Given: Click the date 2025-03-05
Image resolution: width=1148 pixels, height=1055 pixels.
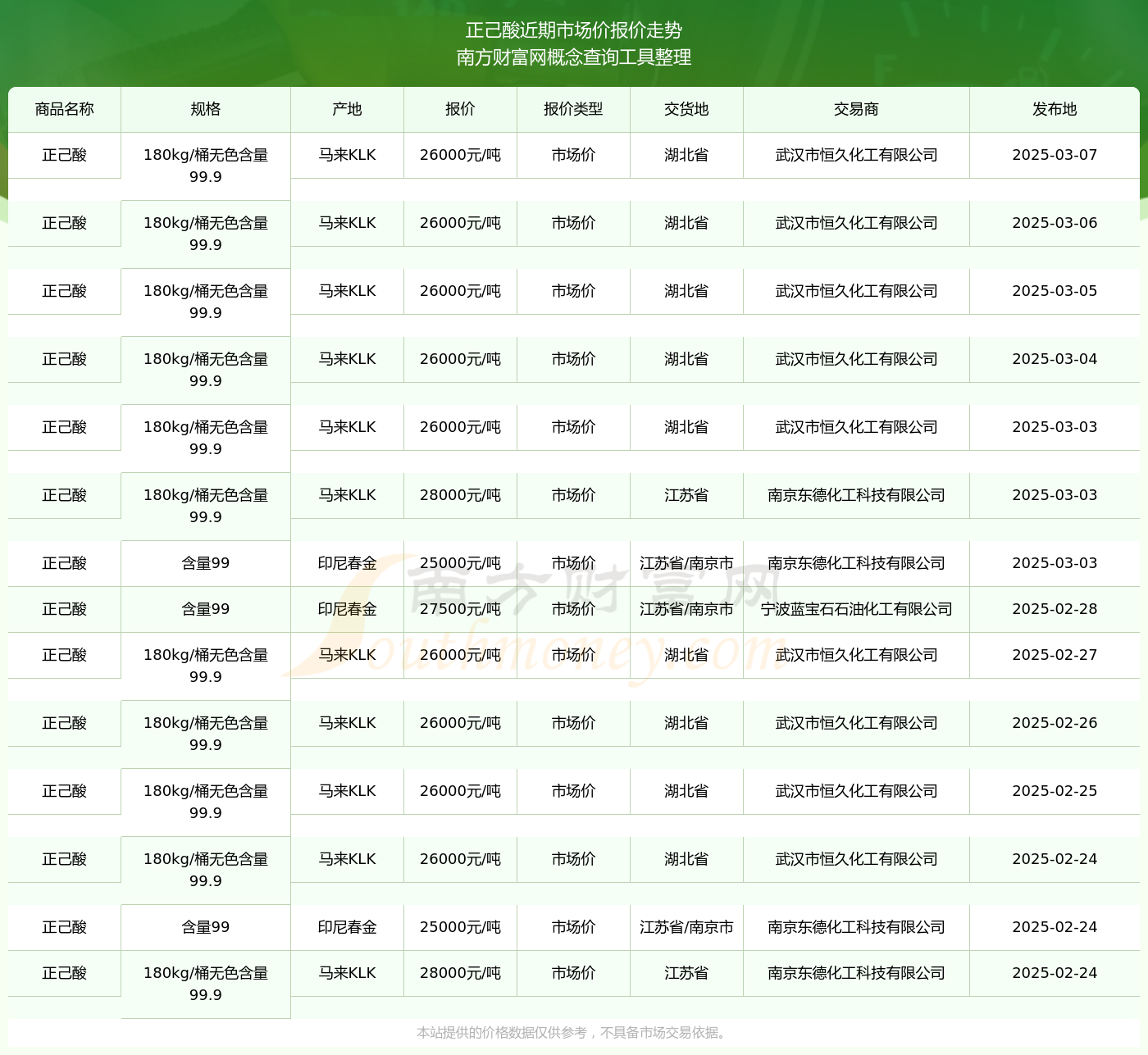Looking at the screenshot, I should (x=1055, y=291).
